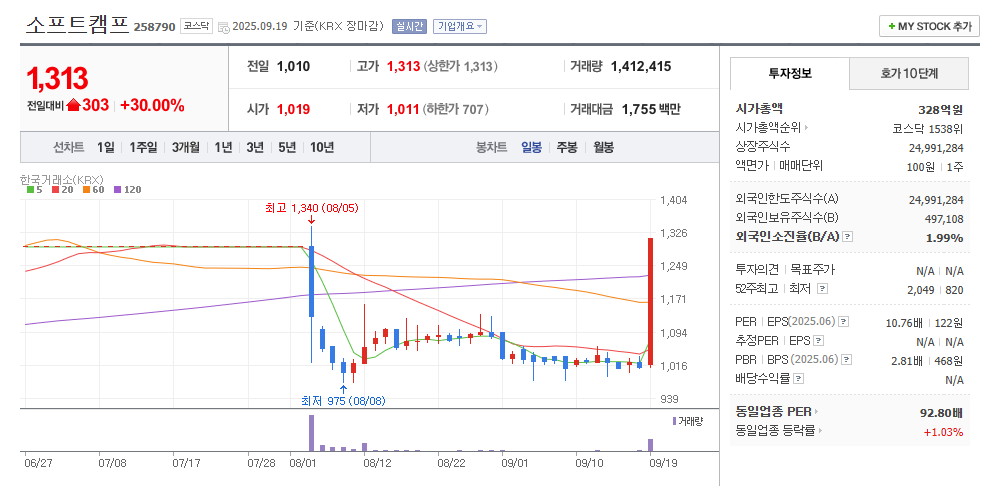Click the 외국인보유주식수(B) value 497,108
985x486 pixels.
(942, 219)
